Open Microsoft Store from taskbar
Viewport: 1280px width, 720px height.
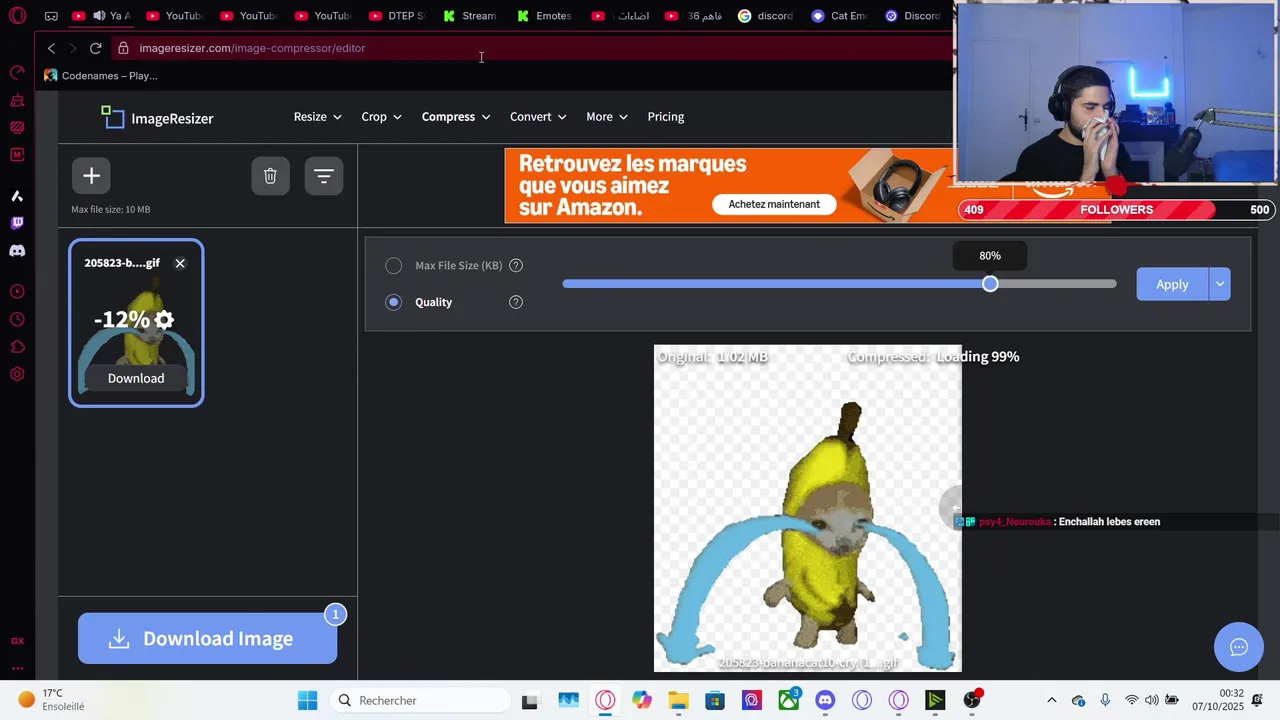pyautogui.click(x=715, y=700)
